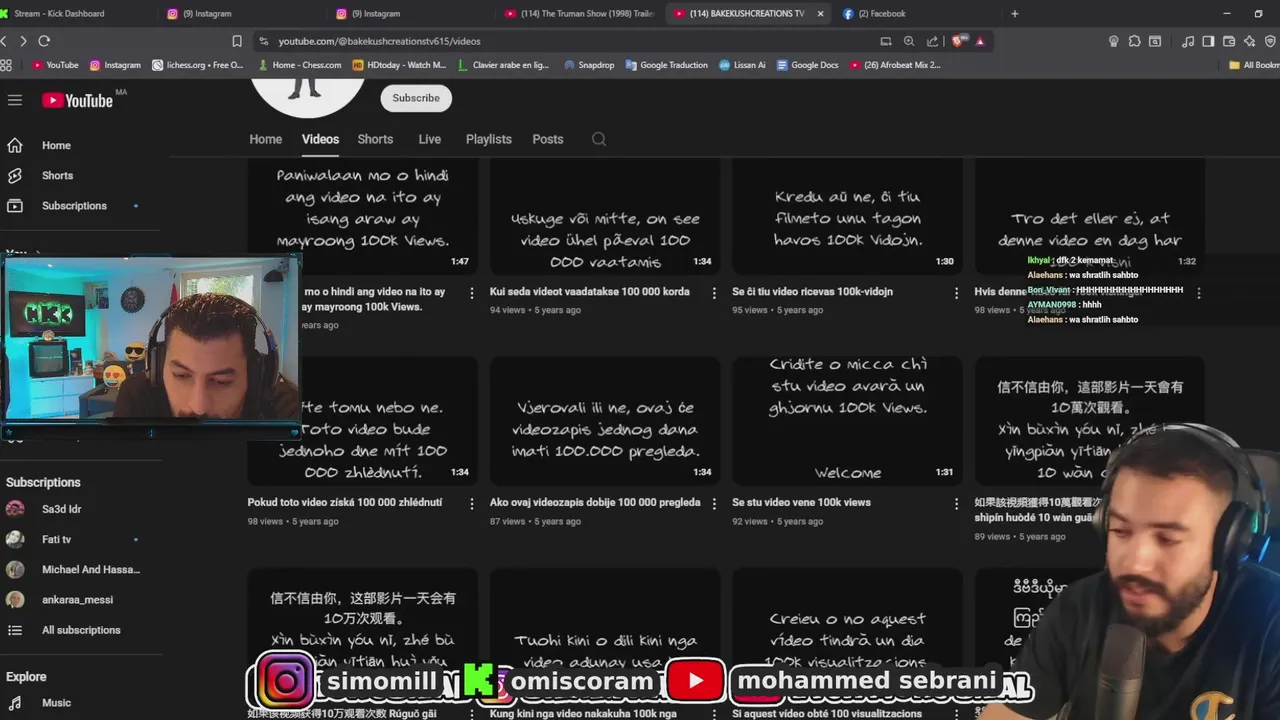Open the YouTube guide hamburger menu
The height and width of the screenshot is (720, 1280).
click(x=15, y=100)
